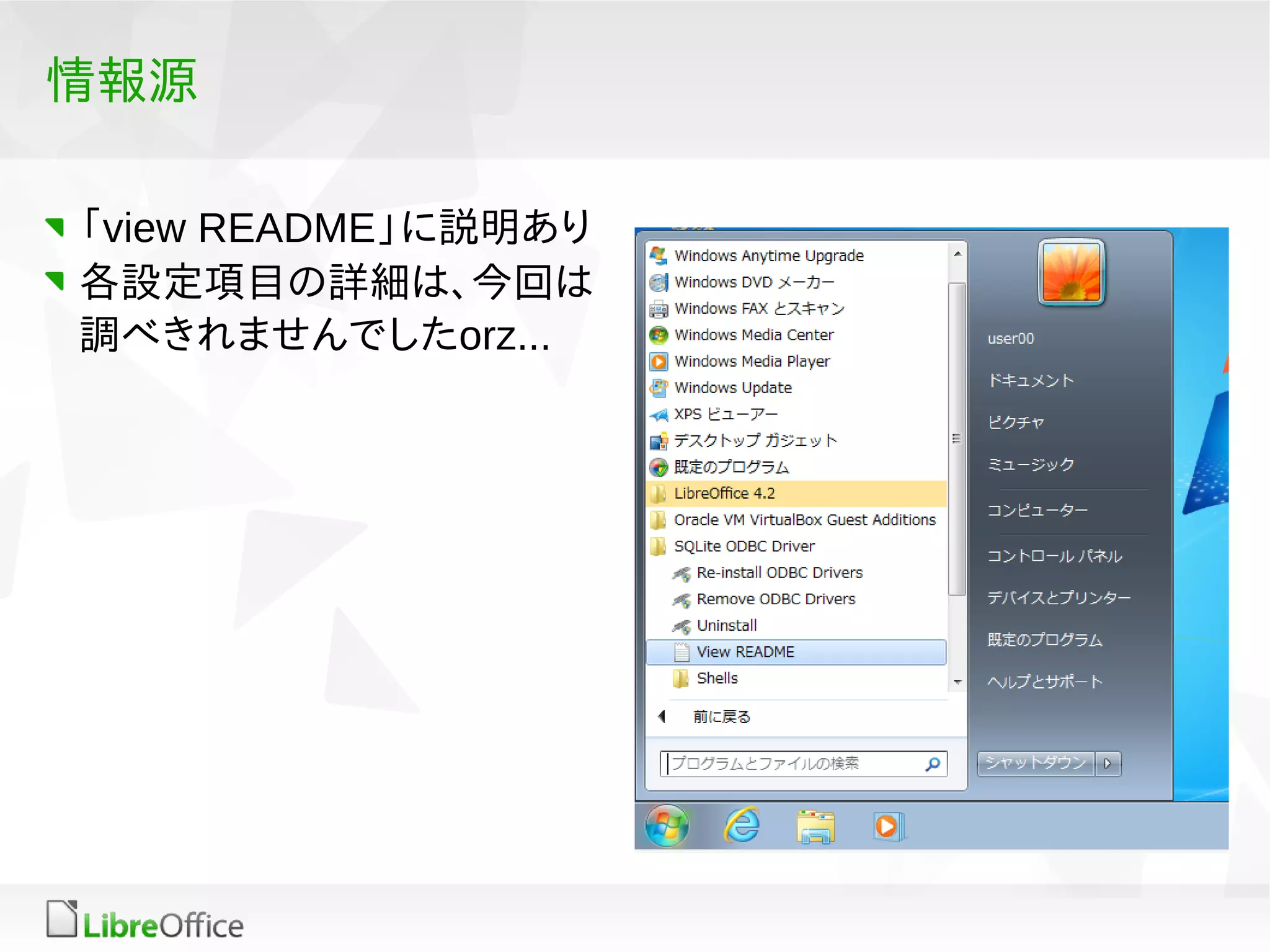
Task: Click the LibreOffice 4.2 folder icon
Action: [x=658, y=494]
